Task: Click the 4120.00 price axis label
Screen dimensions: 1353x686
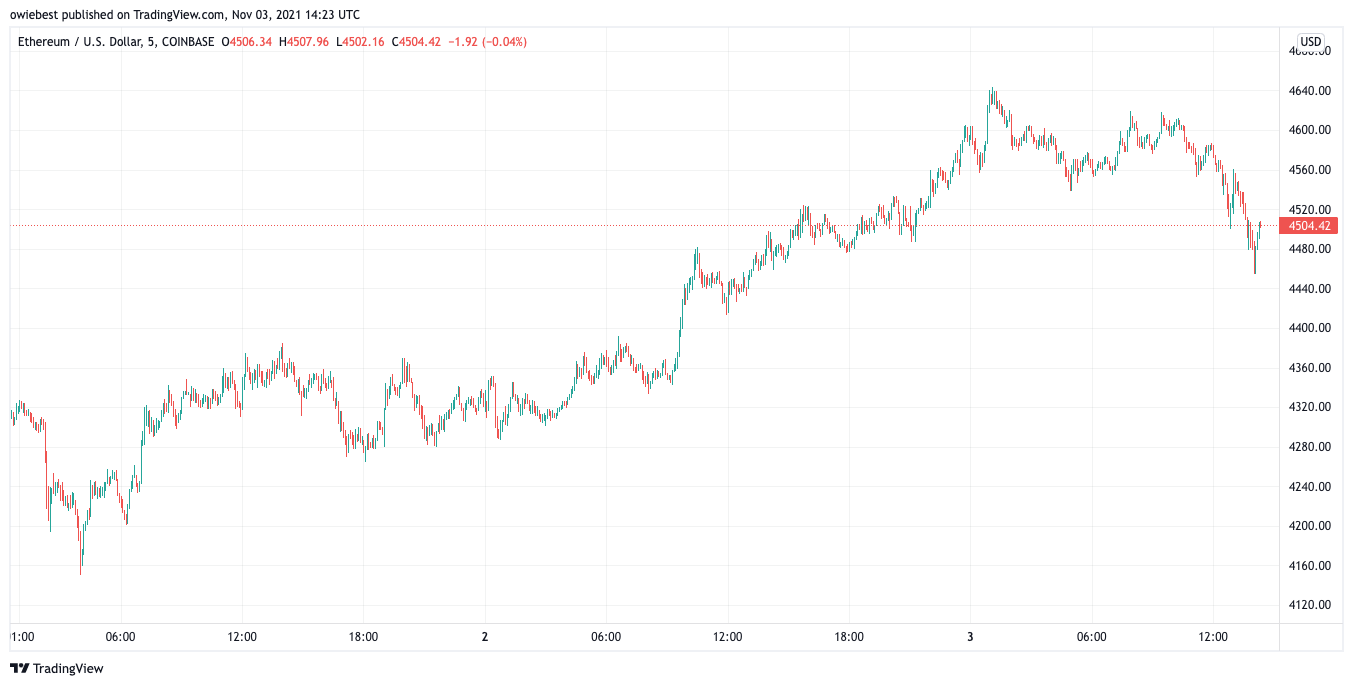Action: tap(1310, 605)
